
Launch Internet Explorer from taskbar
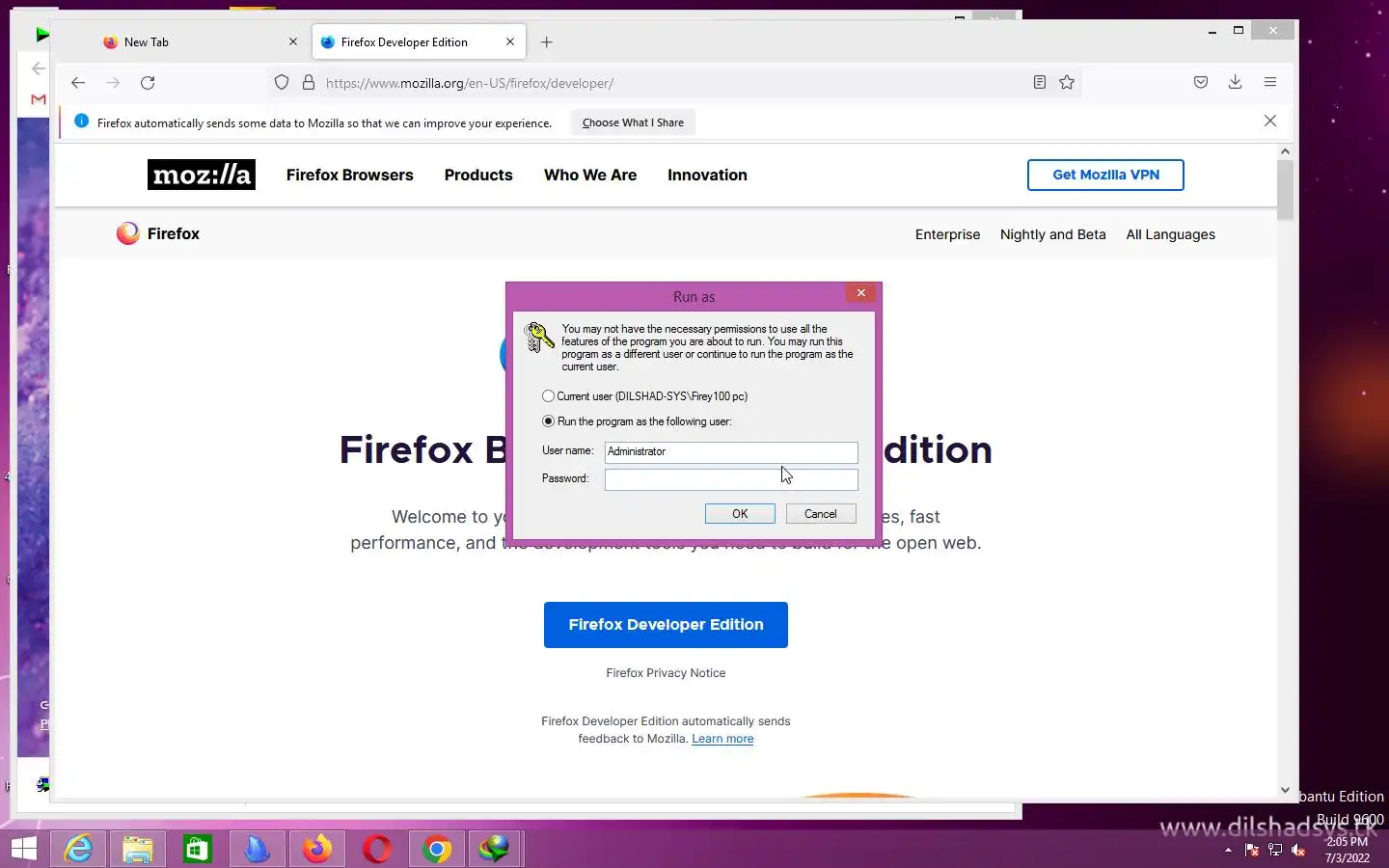click(x=78, y=849)
